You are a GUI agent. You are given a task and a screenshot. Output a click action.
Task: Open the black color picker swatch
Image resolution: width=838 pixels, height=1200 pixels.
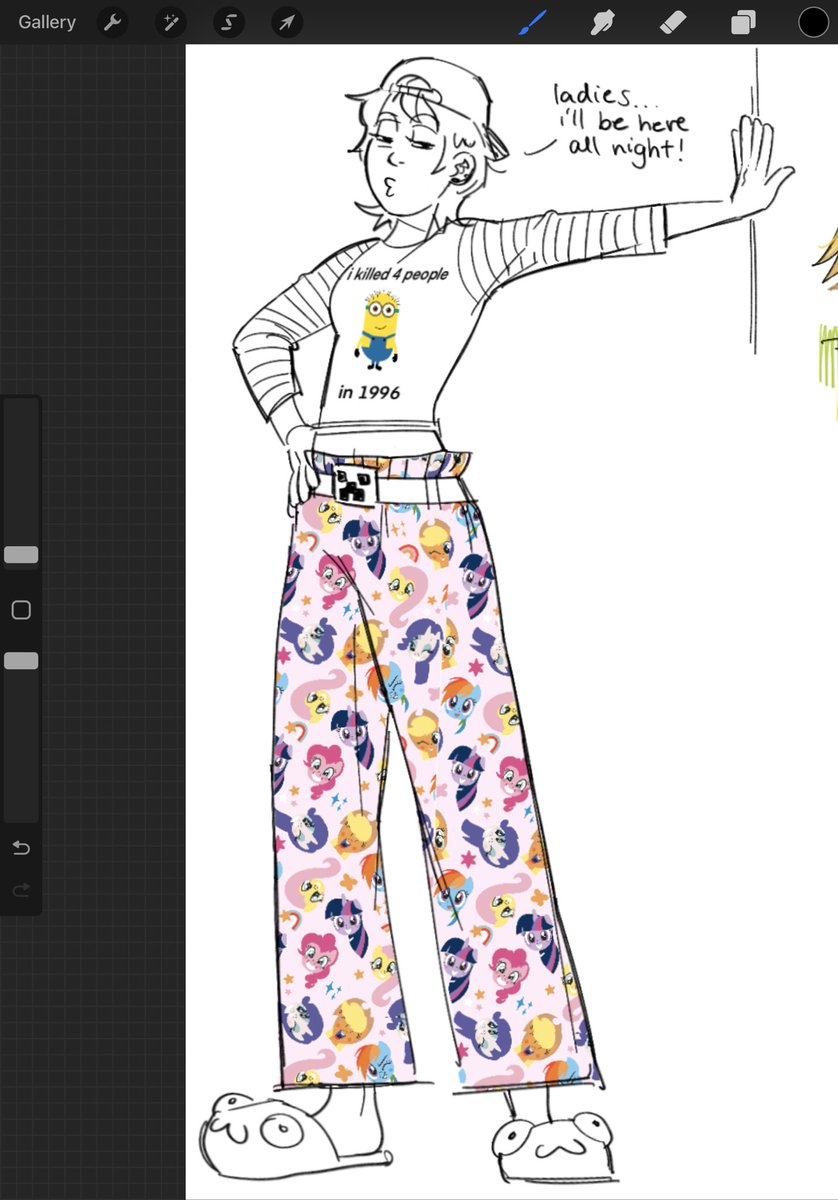[x=813, y=22]
